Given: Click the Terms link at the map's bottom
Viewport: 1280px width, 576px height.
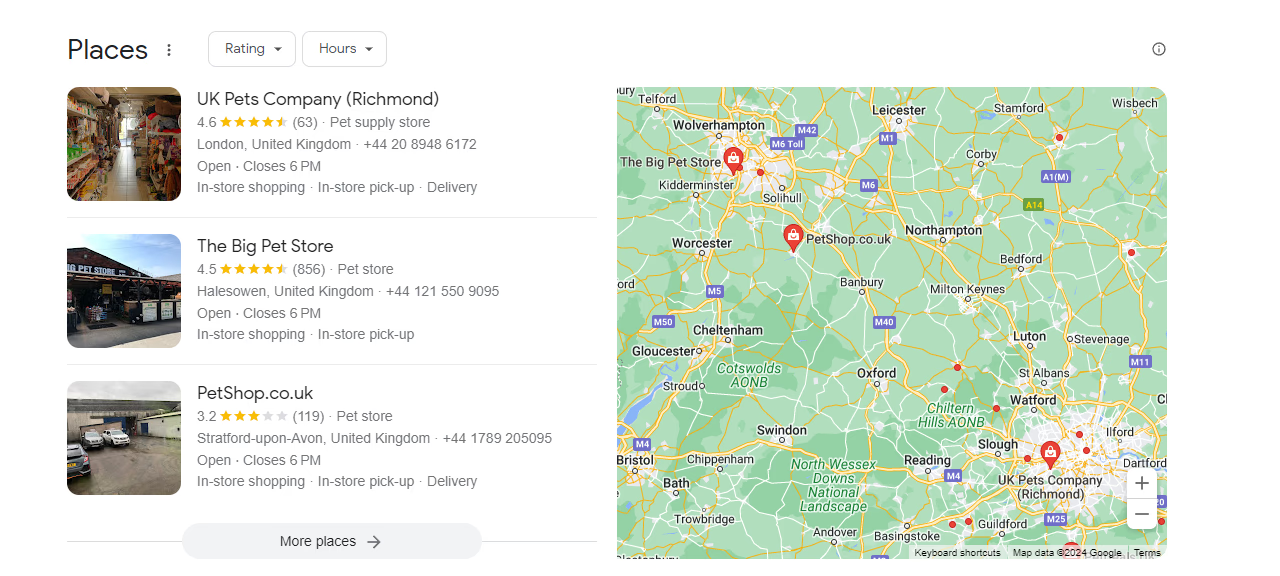Looking at the screenshot, I should click(1147, 552).
